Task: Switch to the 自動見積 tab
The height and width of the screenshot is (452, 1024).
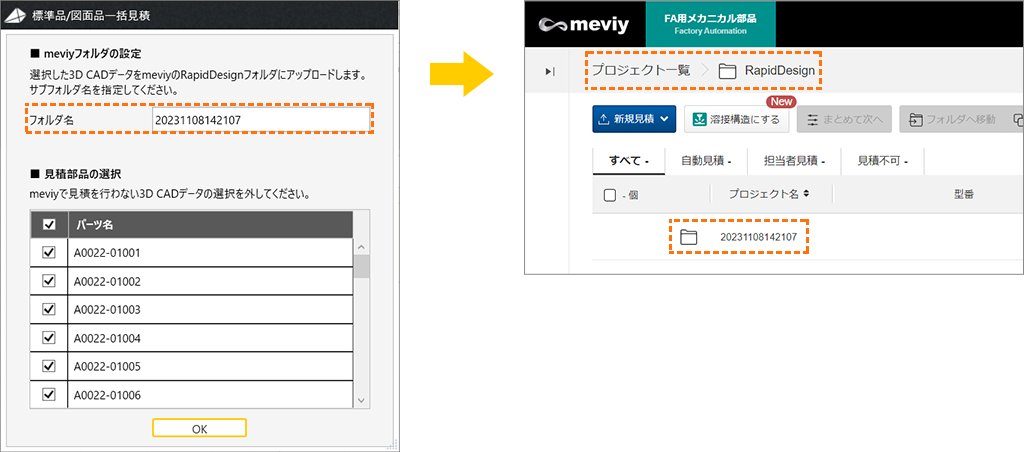Action: (705, 161)
